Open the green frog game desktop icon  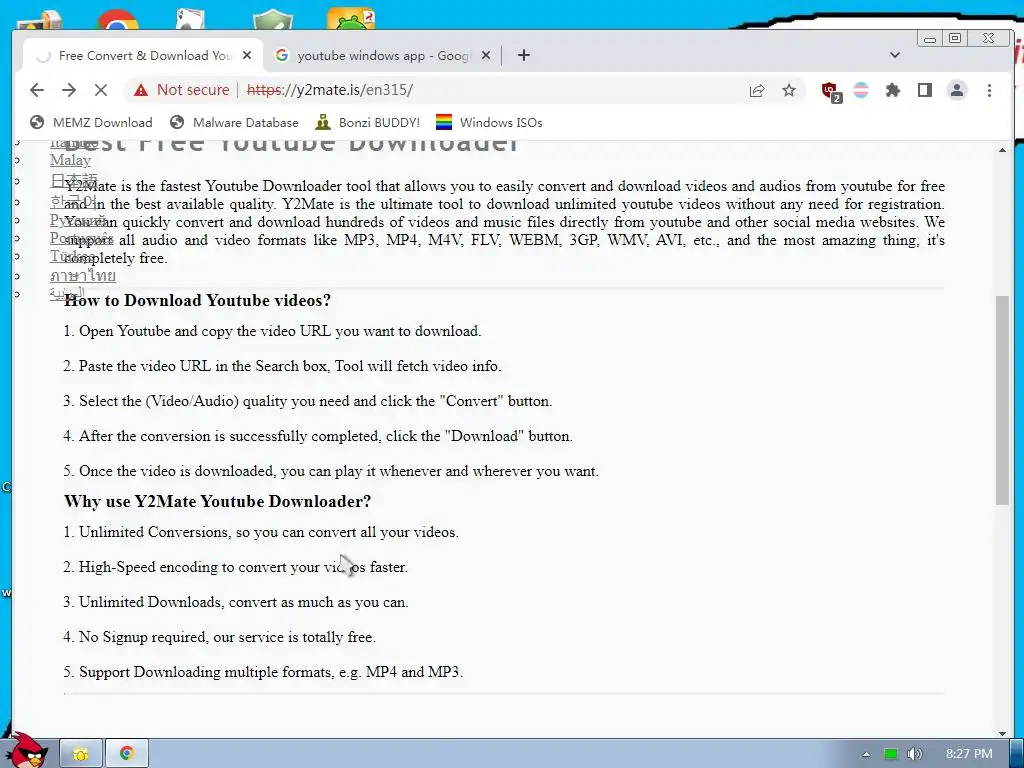click(x=351, y=18)
